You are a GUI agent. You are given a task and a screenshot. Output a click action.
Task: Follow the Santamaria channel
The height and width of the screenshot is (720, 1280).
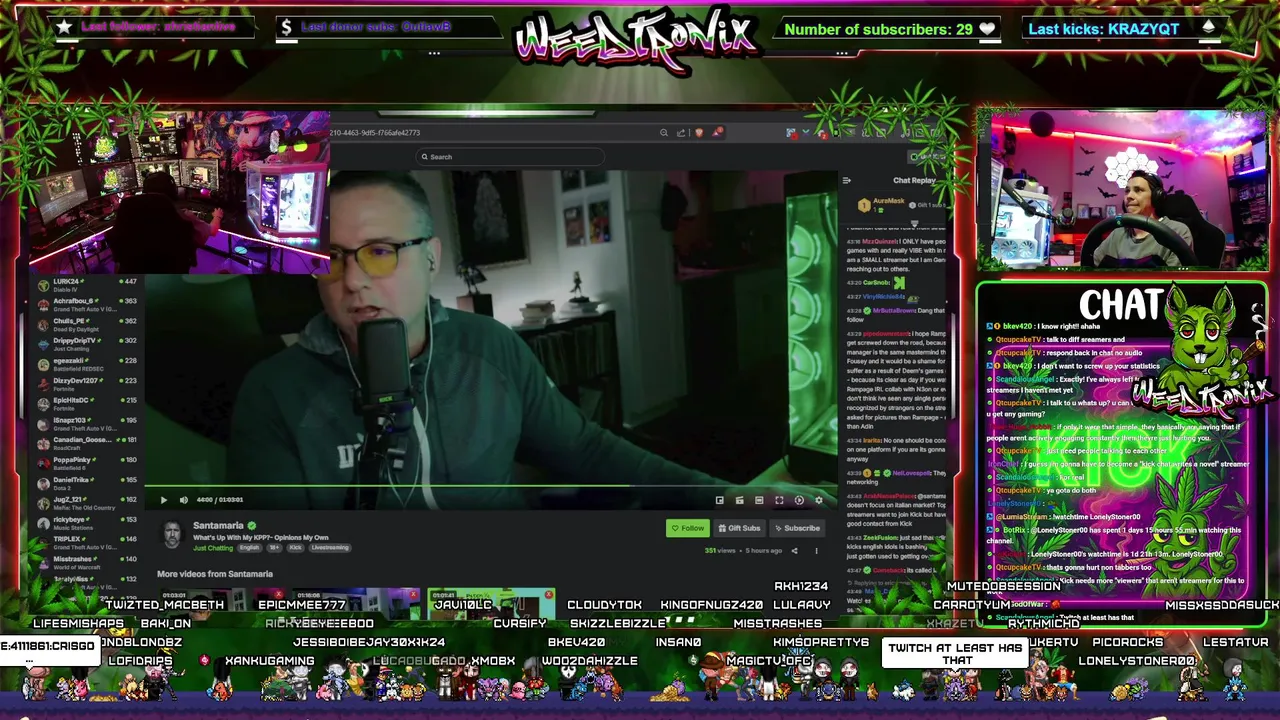(688, 528)
